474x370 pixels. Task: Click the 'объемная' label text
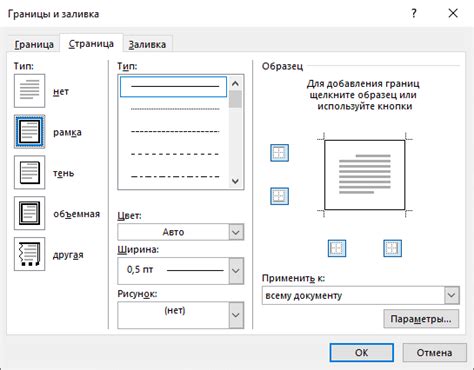click(x=77, y=214)
